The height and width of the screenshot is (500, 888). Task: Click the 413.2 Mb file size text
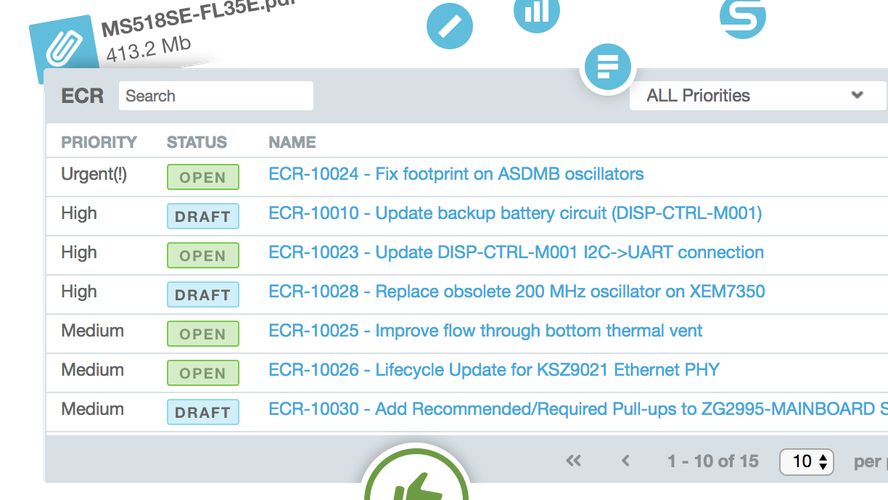tap(148, 49)
